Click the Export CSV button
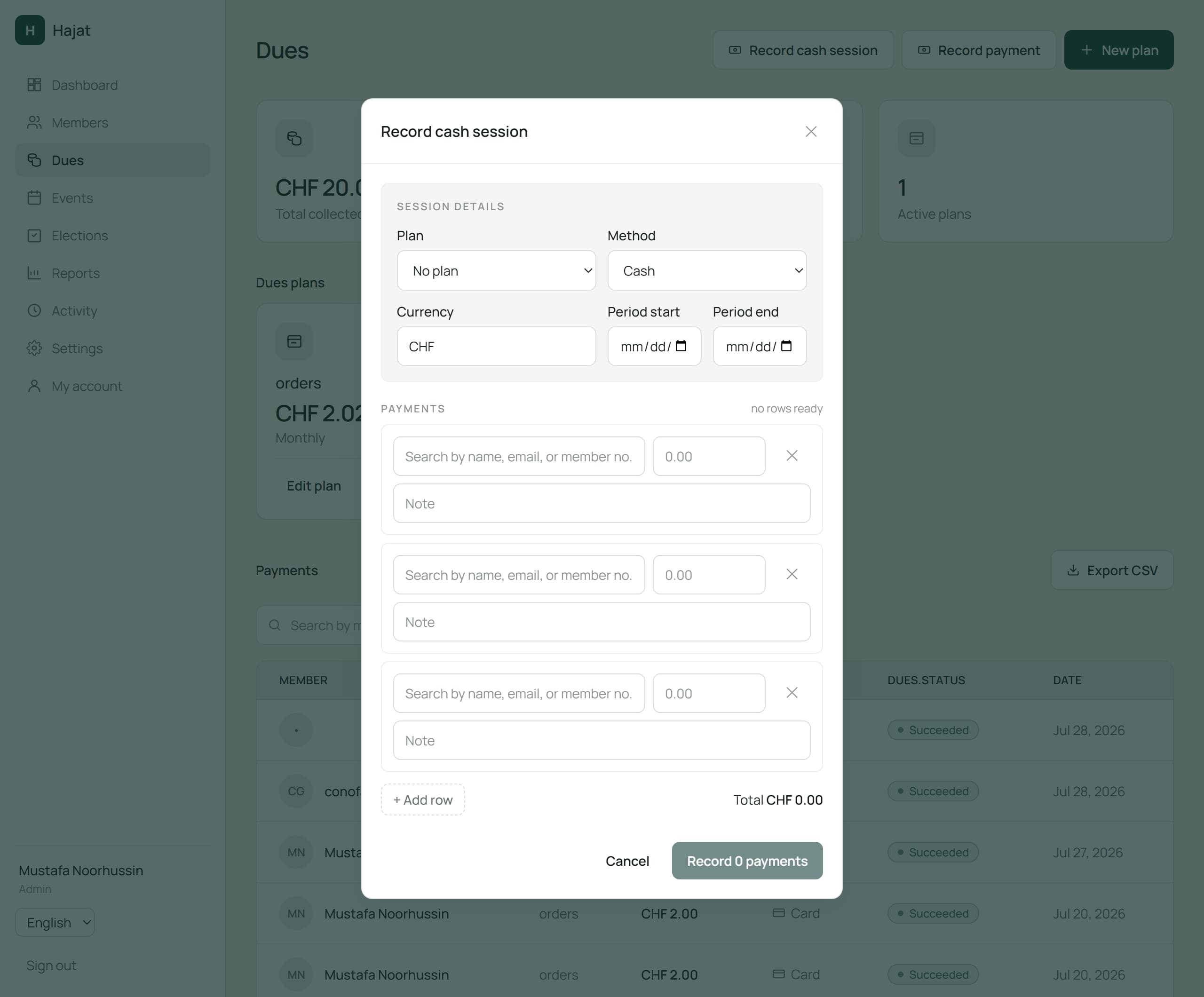1204x997 pixels. point(1112,570)
